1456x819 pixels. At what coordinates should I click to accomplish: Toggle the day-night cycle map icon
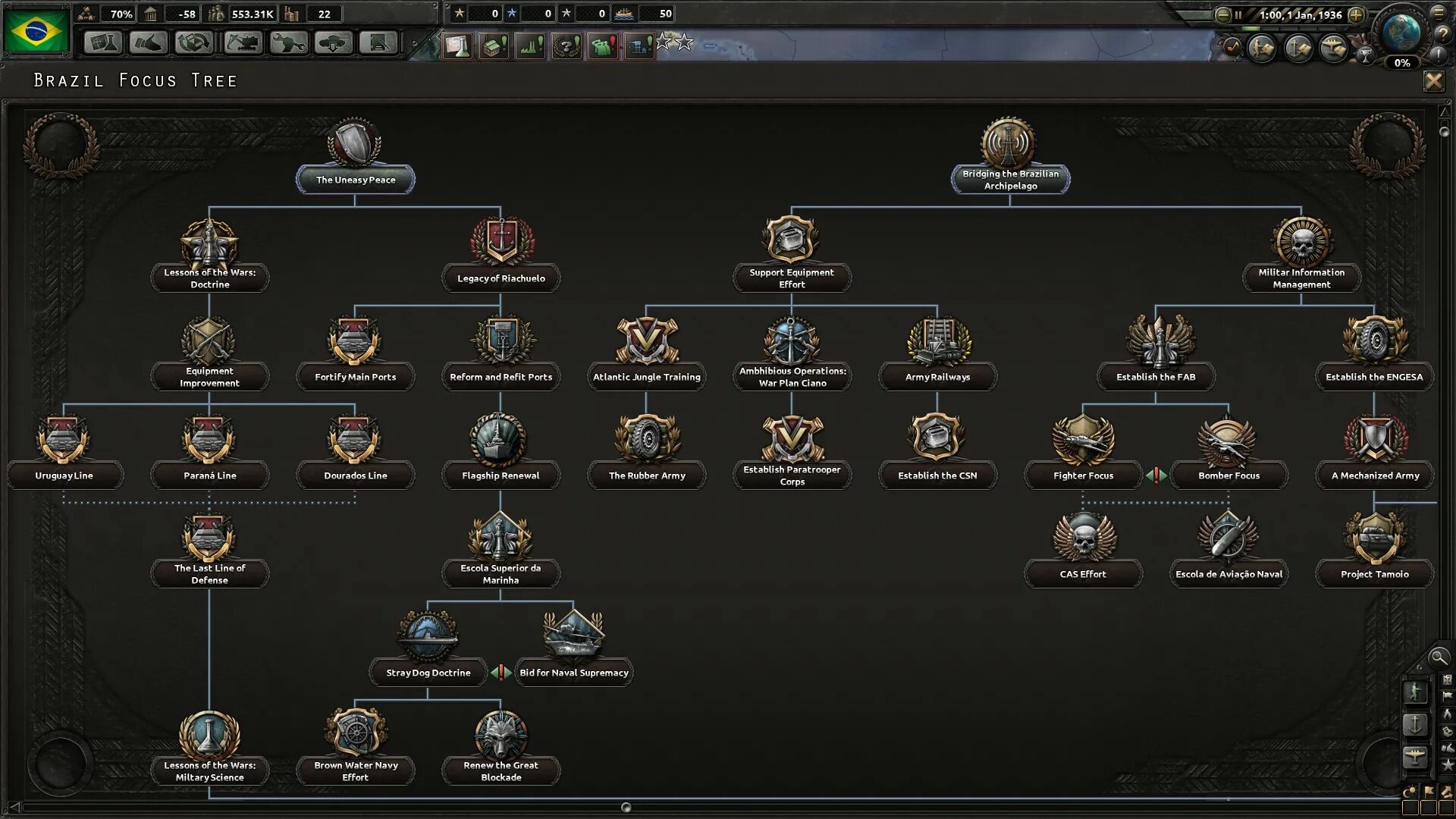pos(1410,791)
